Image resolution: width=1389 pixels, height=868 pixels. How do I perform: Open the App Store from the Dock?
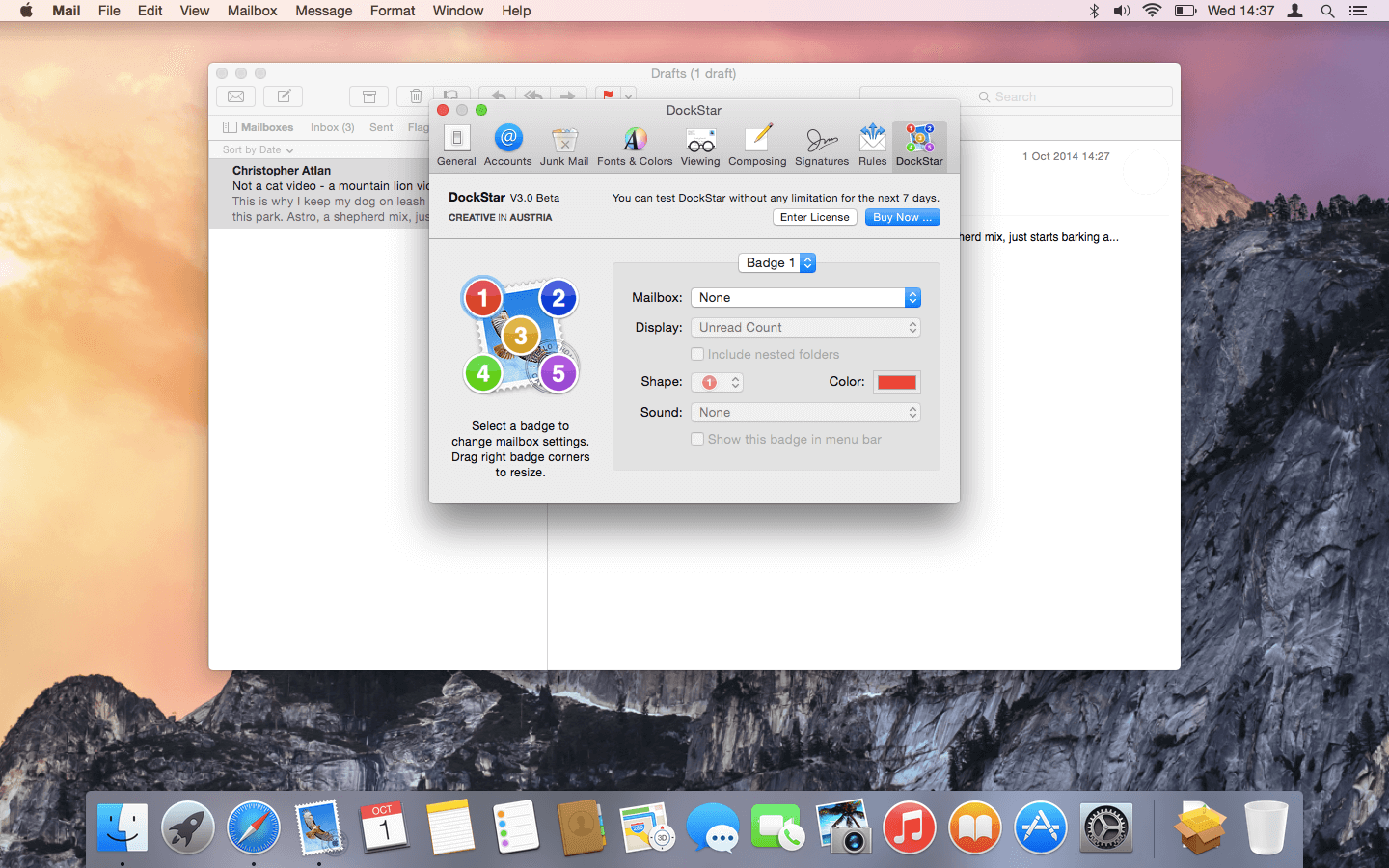tap(1041, 828)
